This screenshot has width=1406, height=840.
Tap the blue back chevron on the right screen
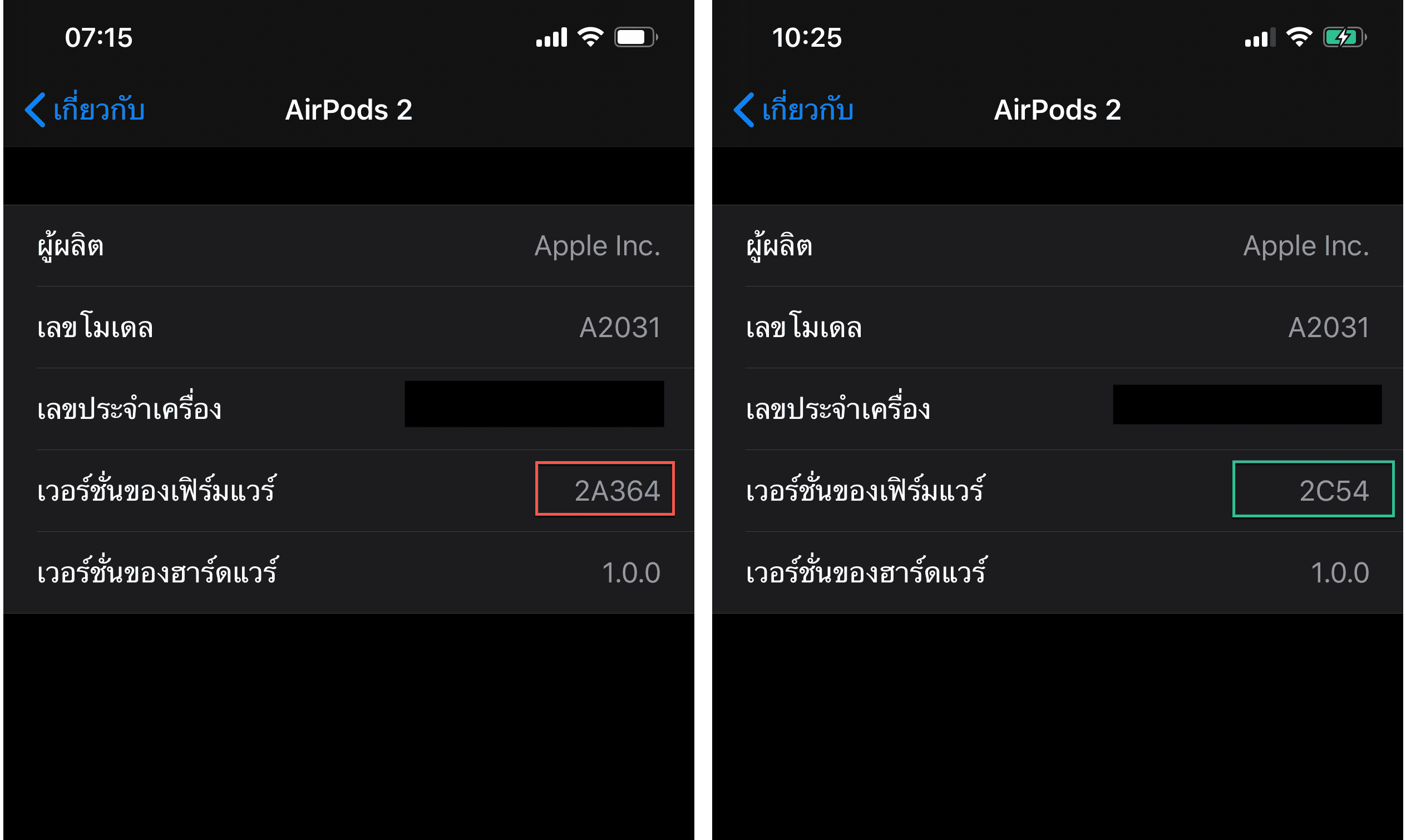[x=743, y=110]
